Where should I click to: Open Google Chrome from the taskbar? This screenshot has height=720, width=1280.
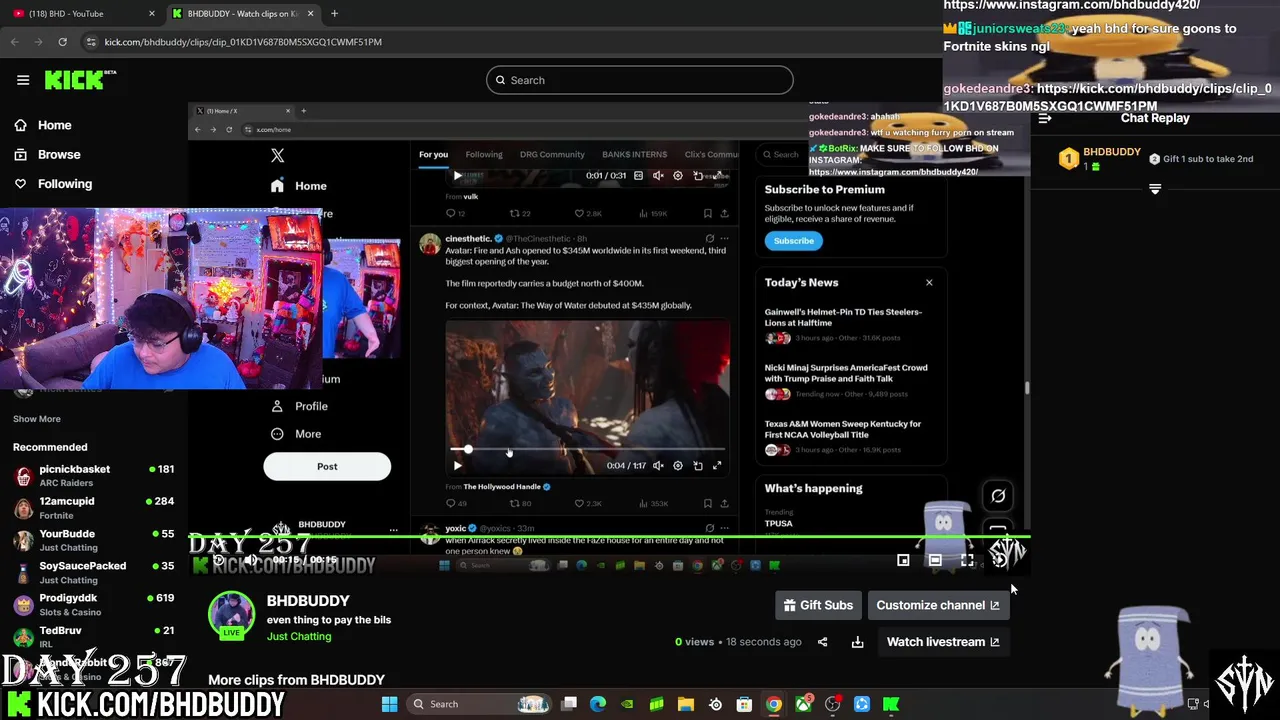773,704
